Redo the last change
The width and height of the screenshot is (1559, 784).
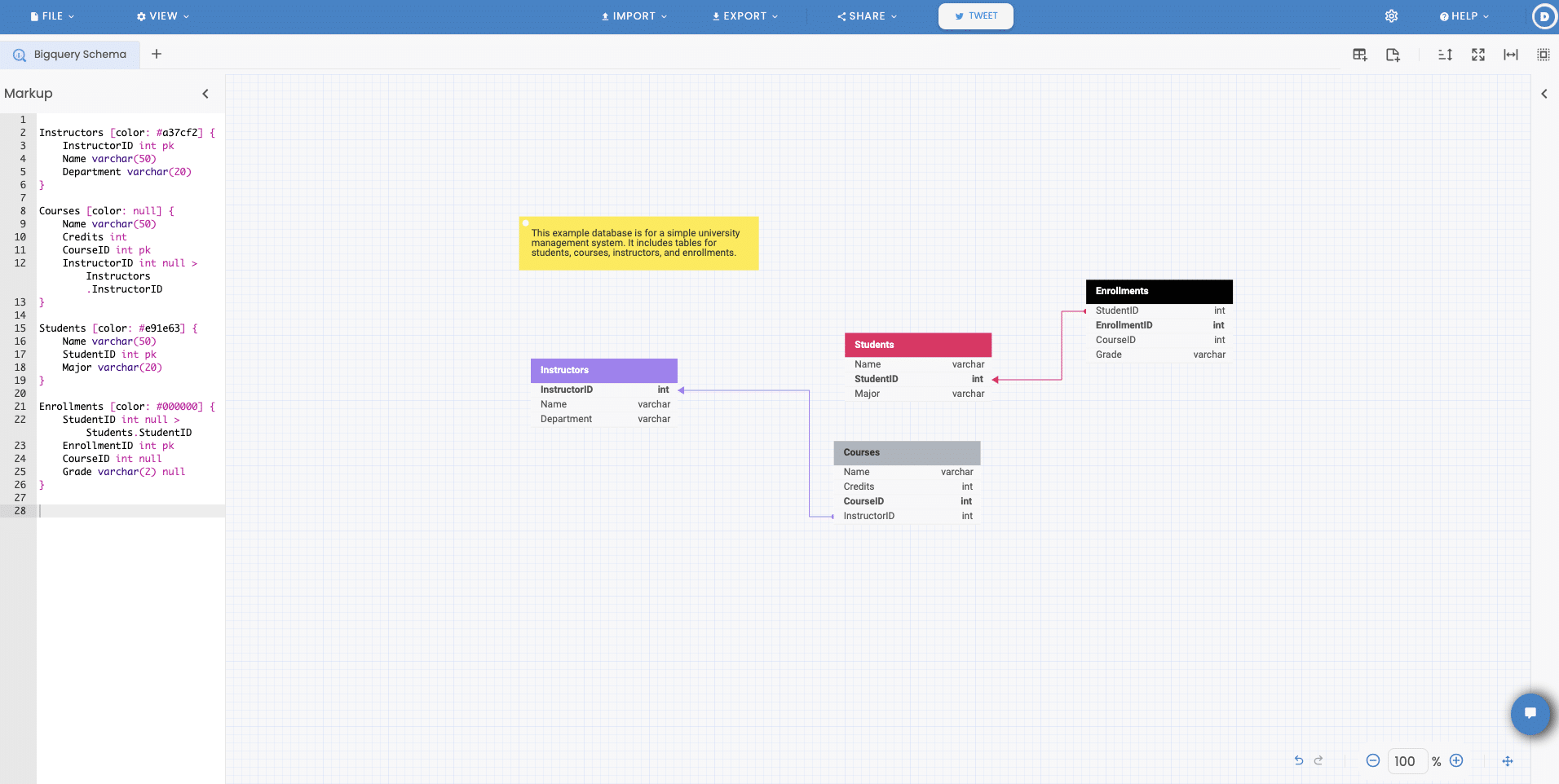click(x=1317, y=760)
